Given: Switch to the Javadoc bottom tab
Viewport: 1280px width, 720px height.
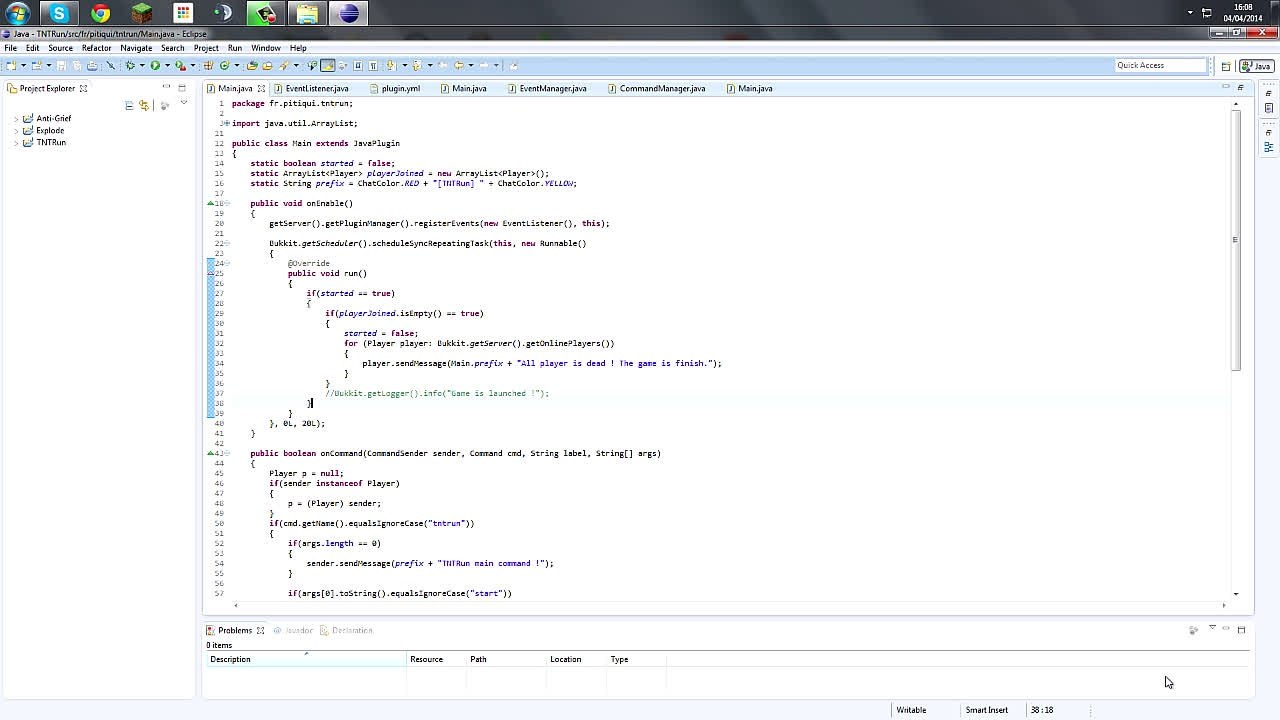Looking at the screenshot, I should [x=293, y=630].
